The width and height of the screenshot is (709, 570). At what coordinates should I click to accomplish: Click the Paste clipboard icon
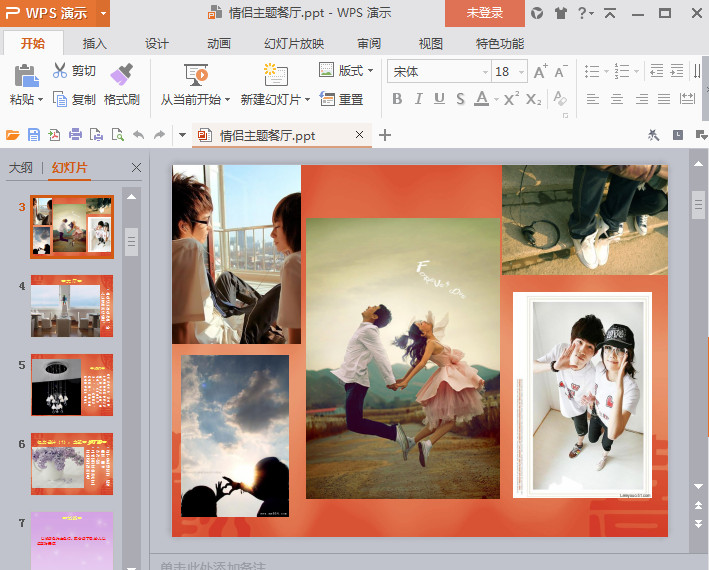26,75
